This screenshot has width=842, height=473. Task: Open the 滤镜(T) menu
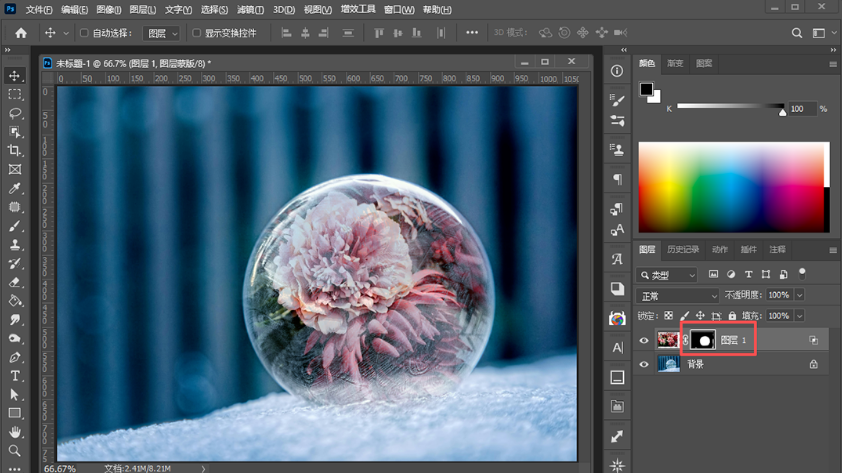pos(250,10)
